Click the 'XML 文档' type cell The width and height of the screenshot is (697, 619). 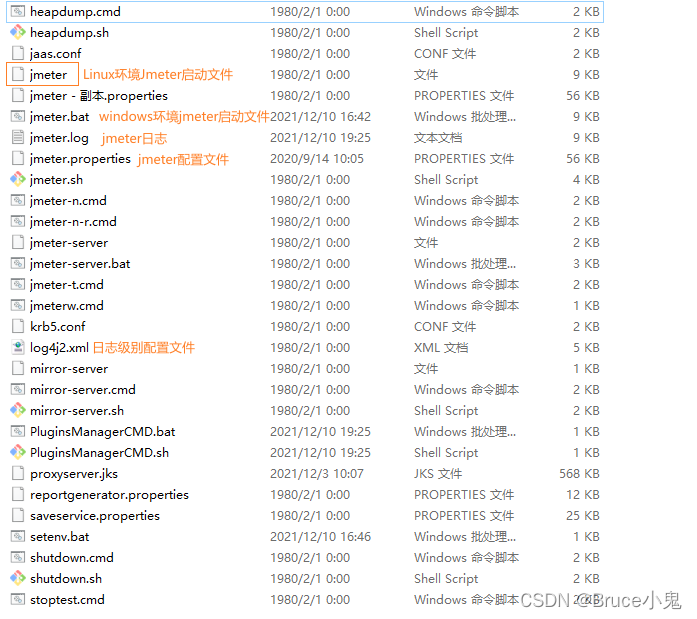pyautogui.click(x=441, y=347)
